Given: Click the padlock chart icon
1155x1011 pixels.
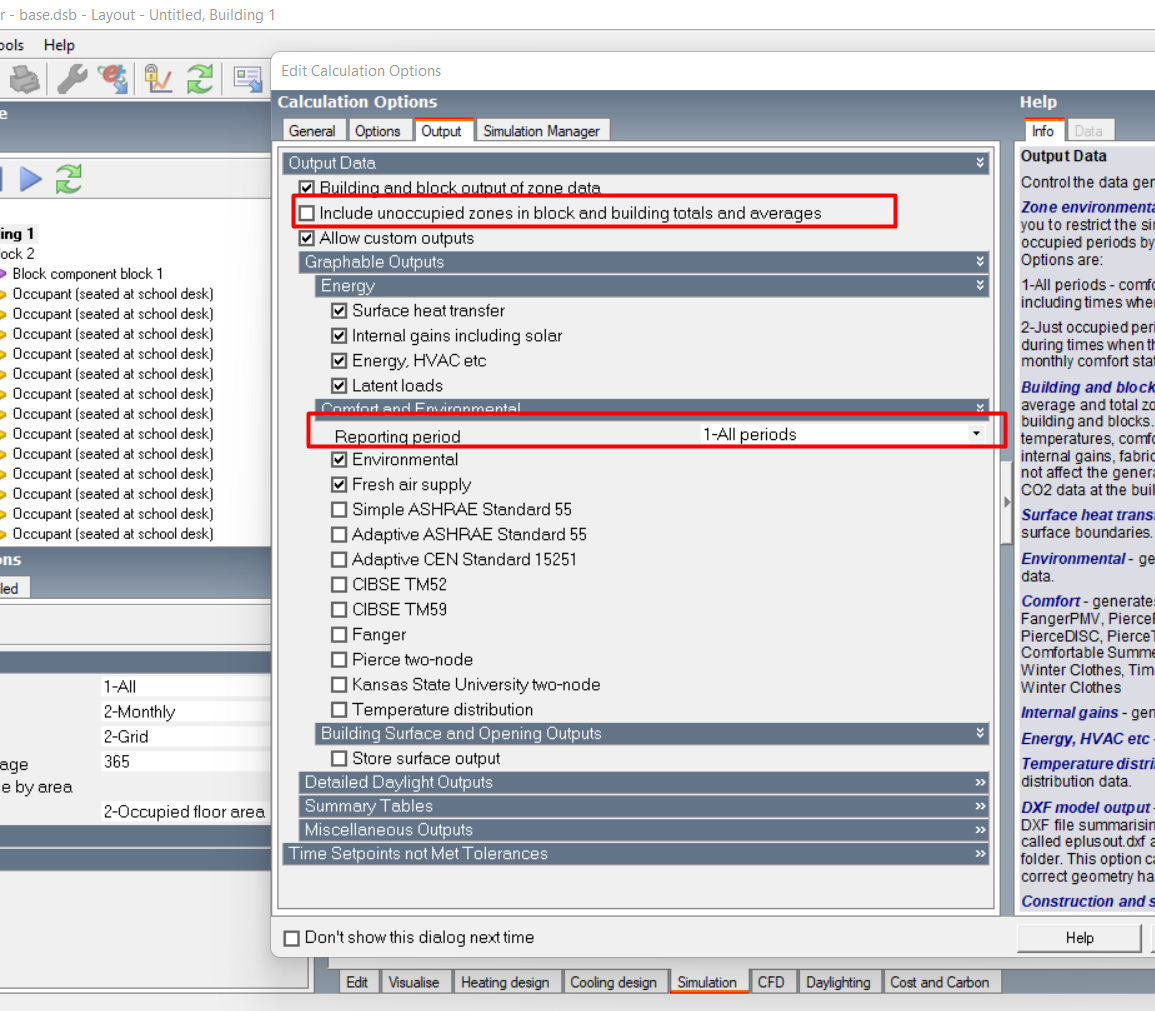Looking at the screenshot, I should [x=158, y=79].
